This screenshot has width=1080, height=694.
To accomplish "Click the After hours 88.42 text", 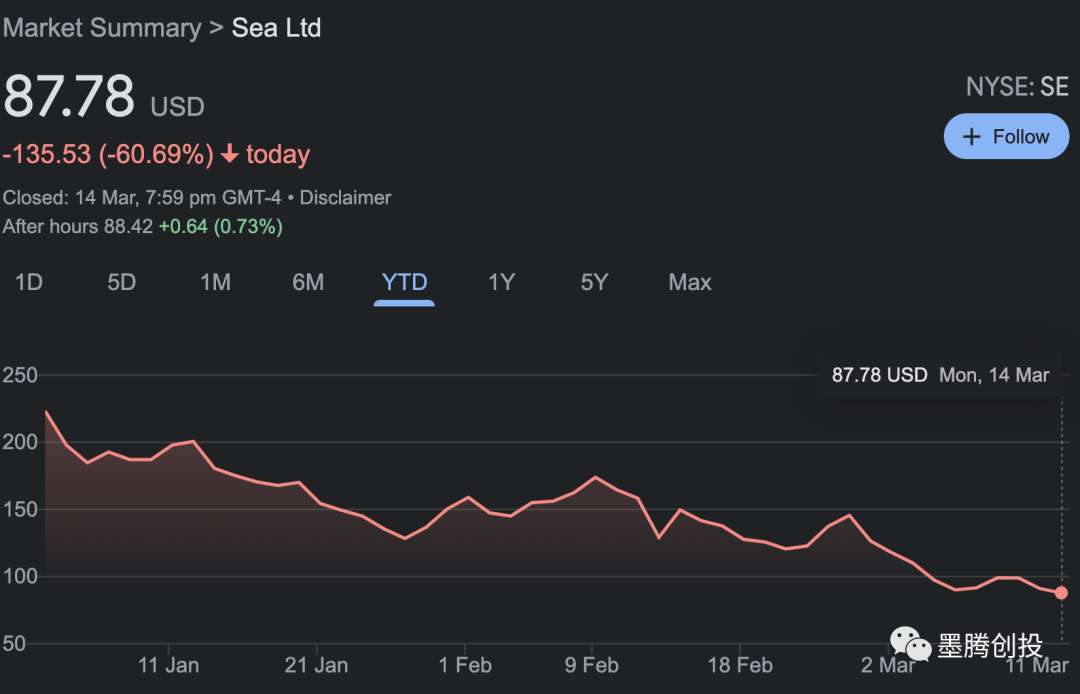I will 78,227.
